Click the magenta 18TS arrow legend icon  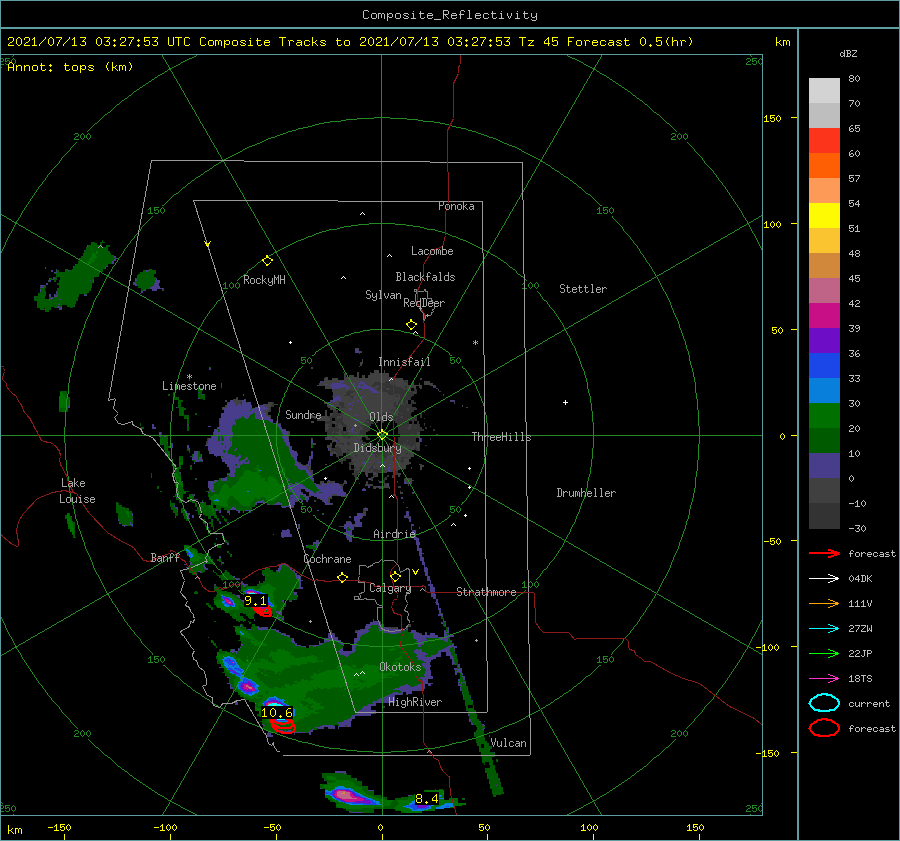point(824,679)
